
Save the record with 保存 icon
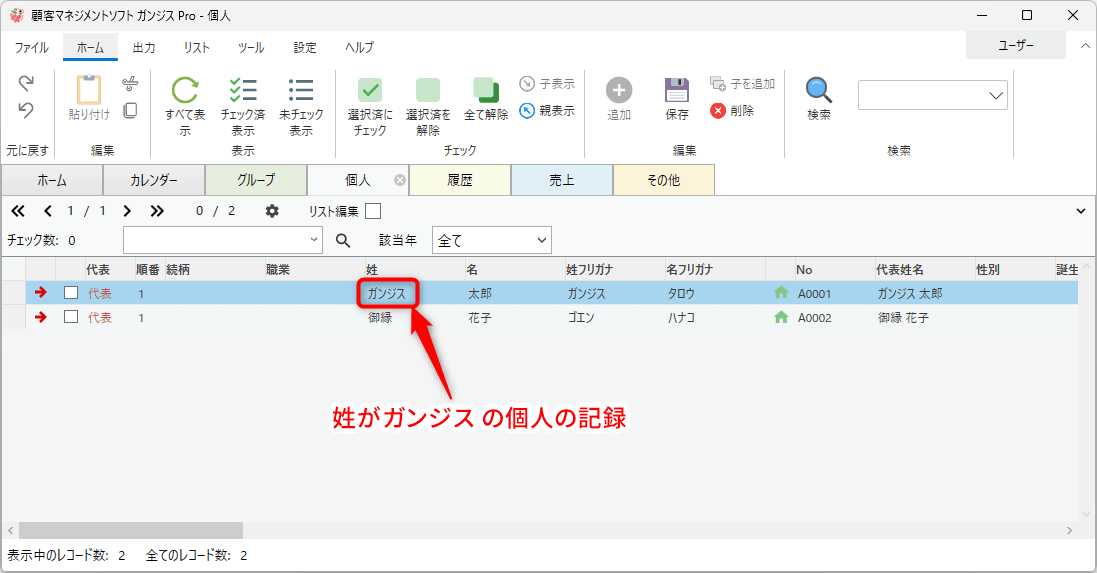pyautogui.click(x=677, y=91)
